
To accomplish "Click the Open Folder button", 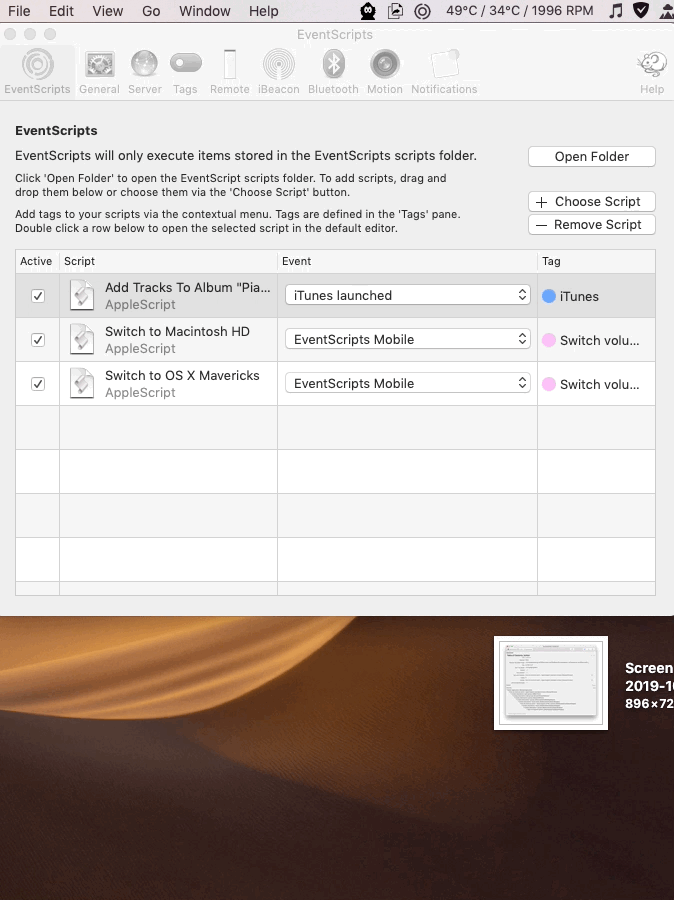I will tap(591, 157).
